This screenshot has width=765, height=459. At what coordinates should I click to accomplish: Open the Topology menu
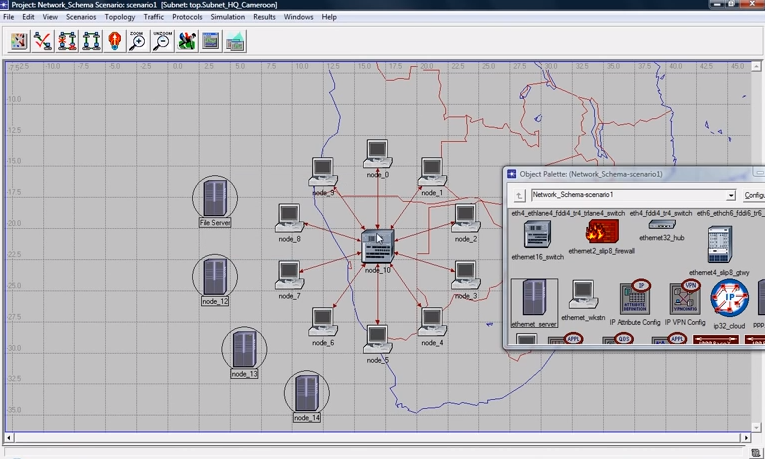pos(120,17)
